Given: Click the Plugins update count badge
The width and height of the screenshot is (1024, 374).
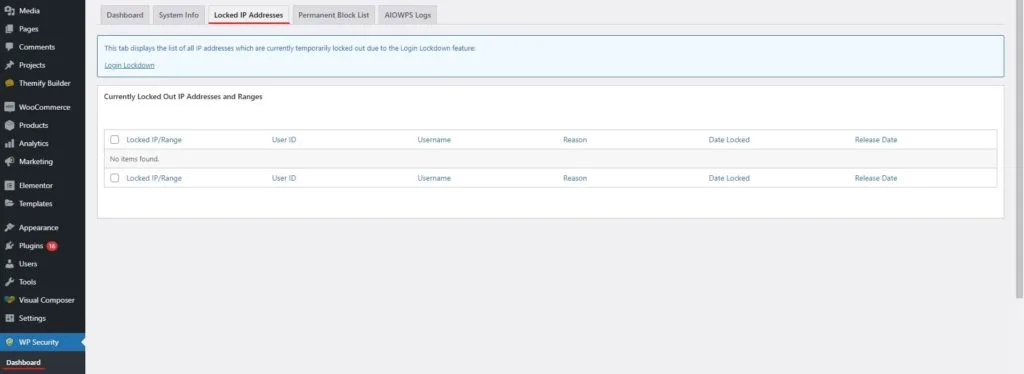Looking at the screenshot, I should pos(52,246).
